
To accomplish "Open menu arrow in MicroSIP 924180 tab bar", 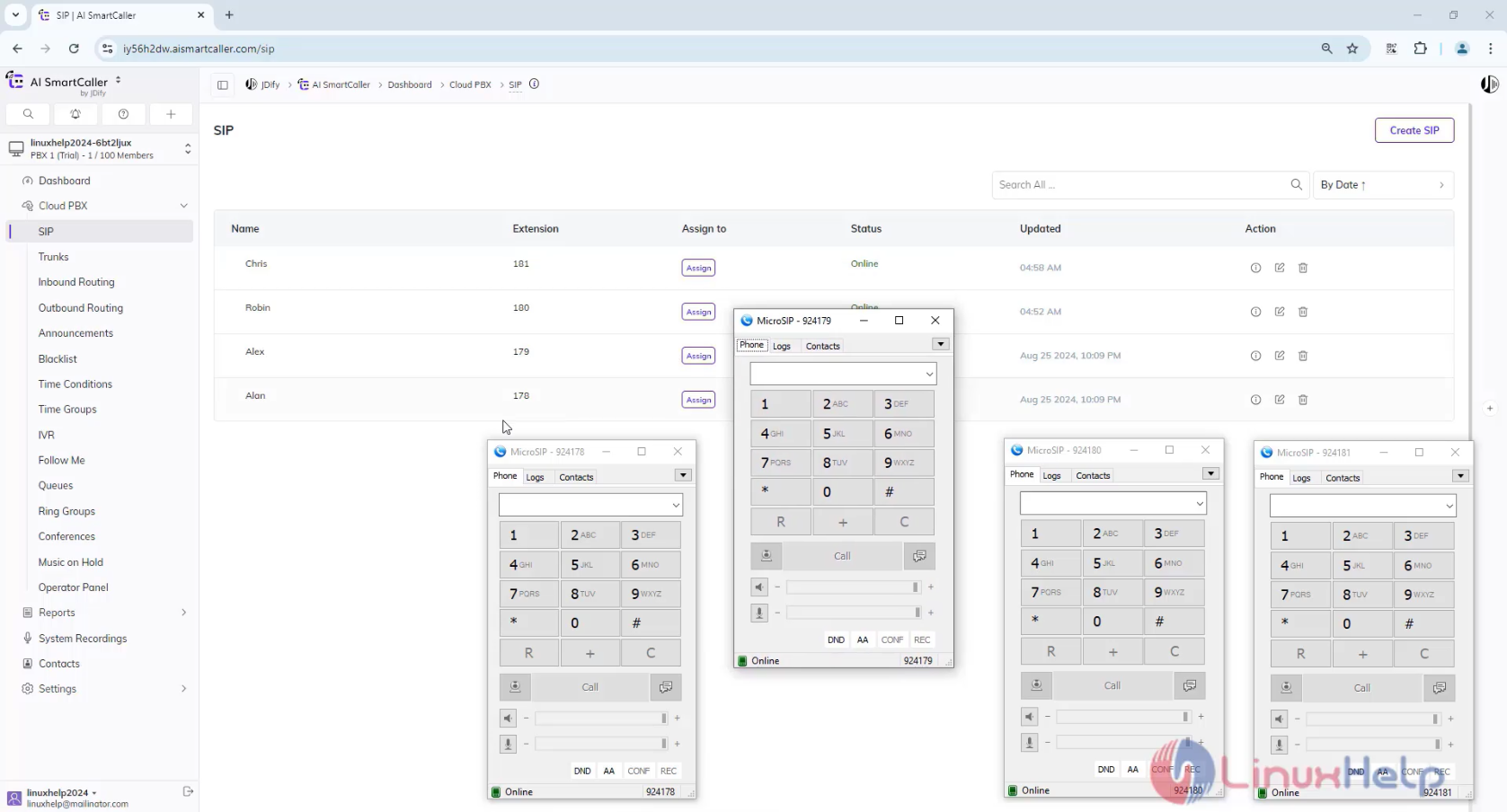I will (1210, 473).
